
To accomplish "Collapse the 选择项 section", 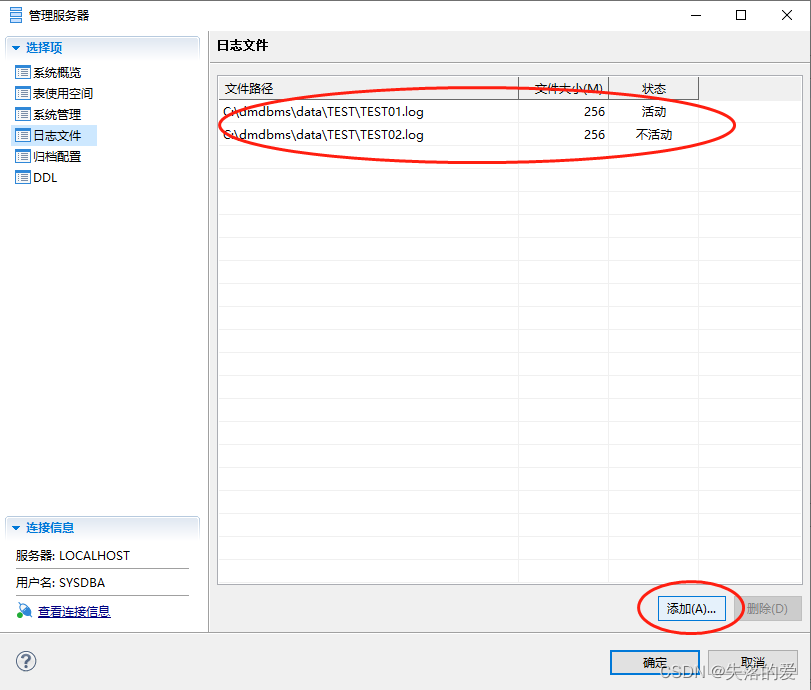I will click(16, 48).
